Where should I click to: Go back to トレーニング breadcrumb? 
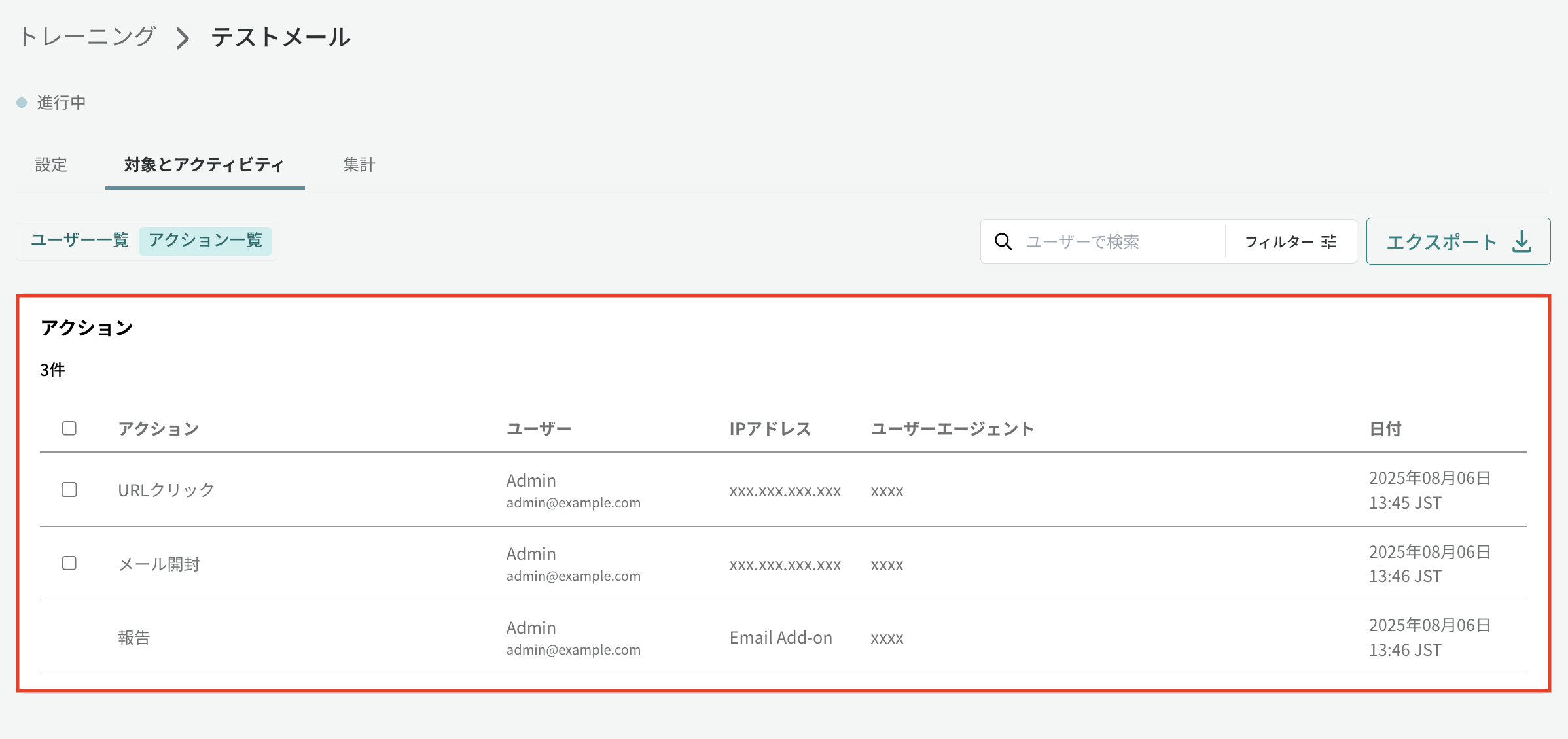86,37
